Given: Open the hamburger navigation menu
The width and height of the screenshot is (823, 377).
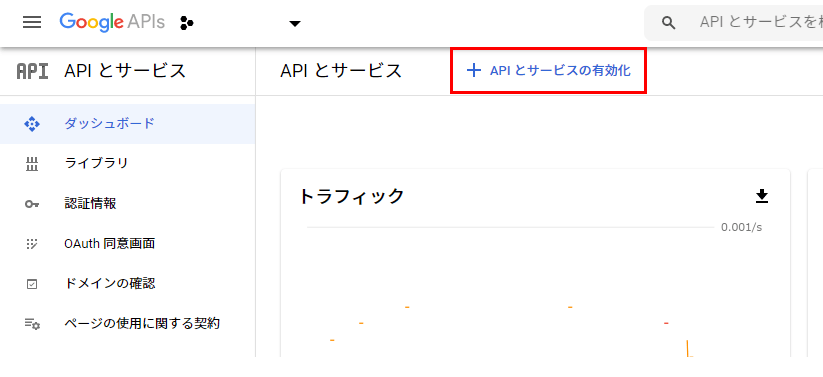Looking at the screenshot, I should tap(32, 22).
